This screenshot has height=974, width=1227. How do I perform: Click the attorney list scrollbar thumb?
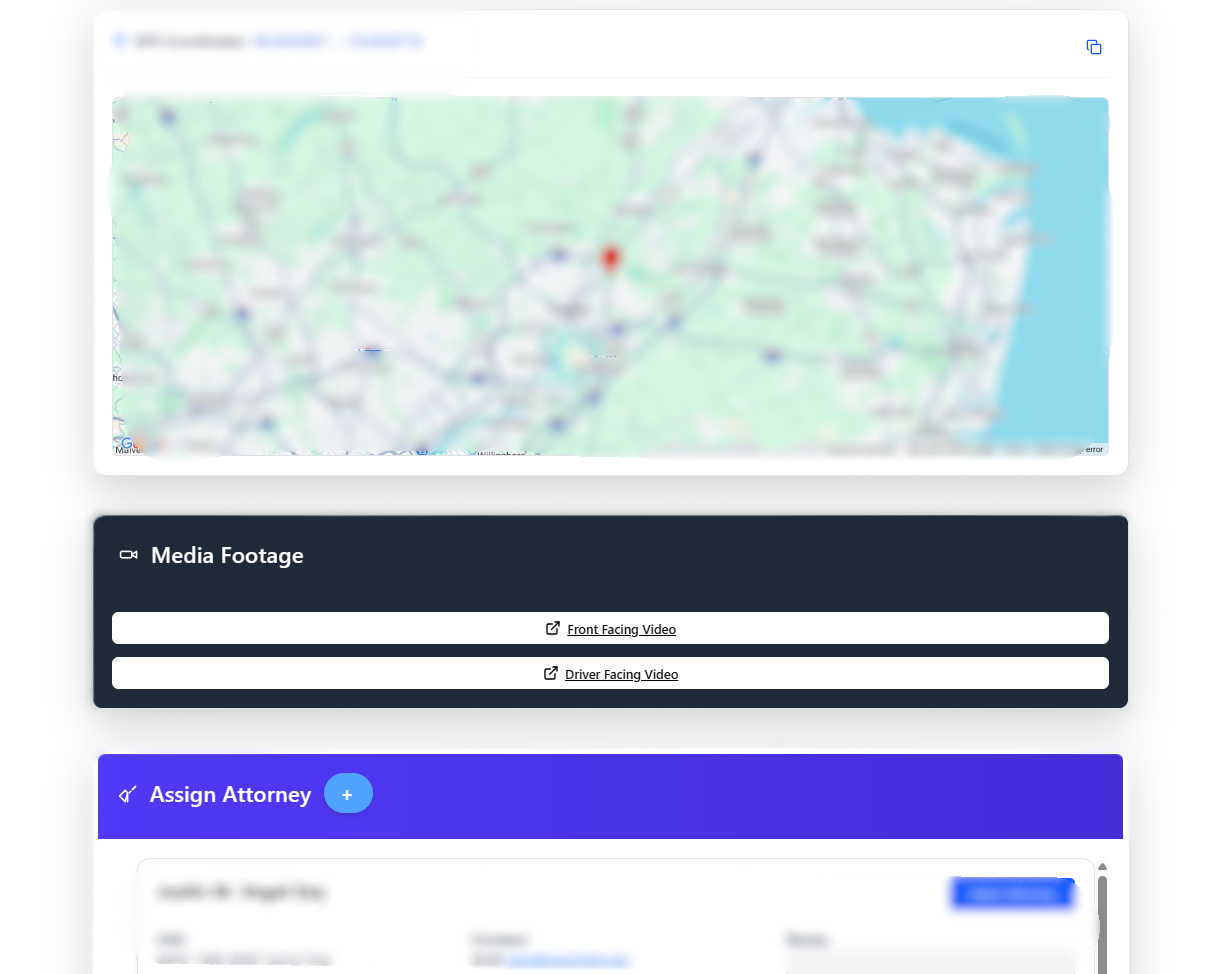[x=1102, y=920]
